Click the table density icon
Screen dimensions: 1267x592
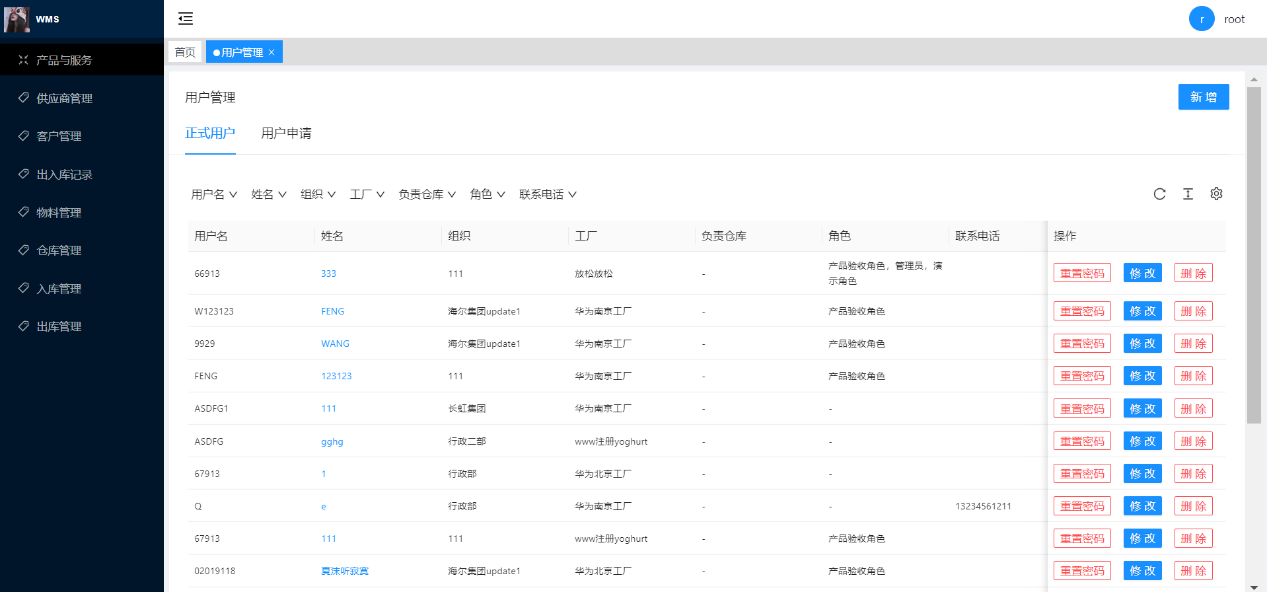(x=1188, y=194)
